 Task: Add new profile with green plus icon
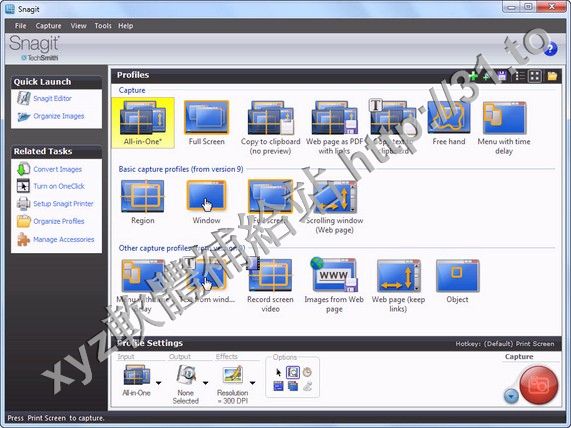[x=473, y=76]
